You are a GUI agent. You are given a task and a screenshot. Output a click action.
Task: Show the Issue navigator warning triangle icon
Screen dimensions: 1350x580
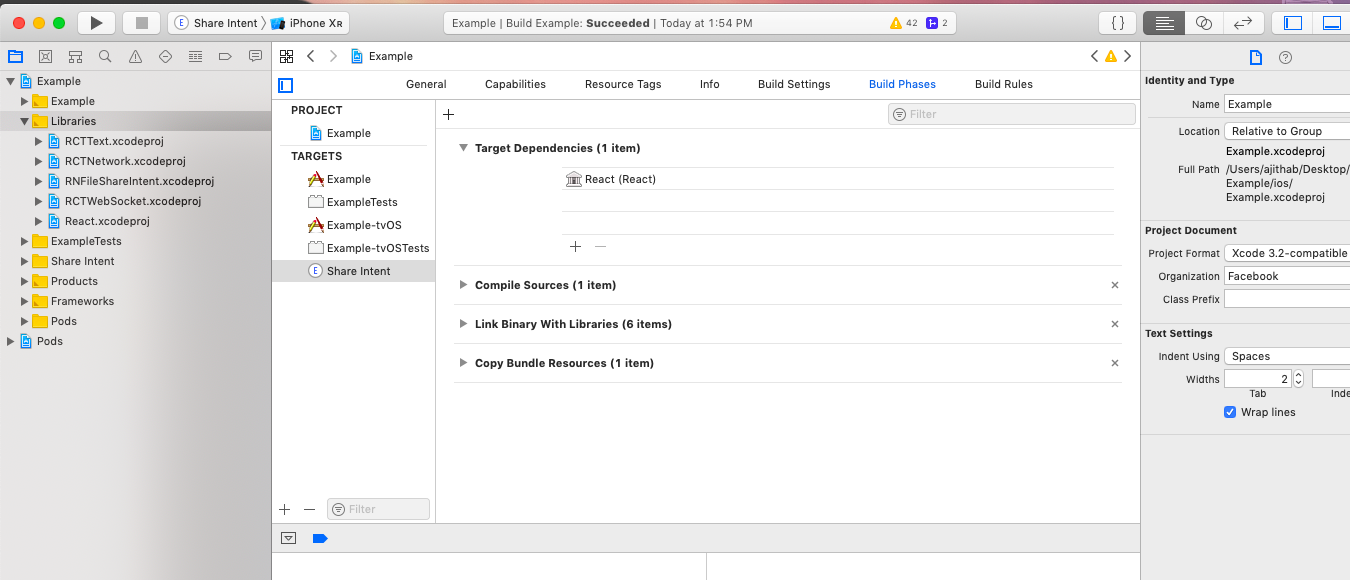(135, 57)
